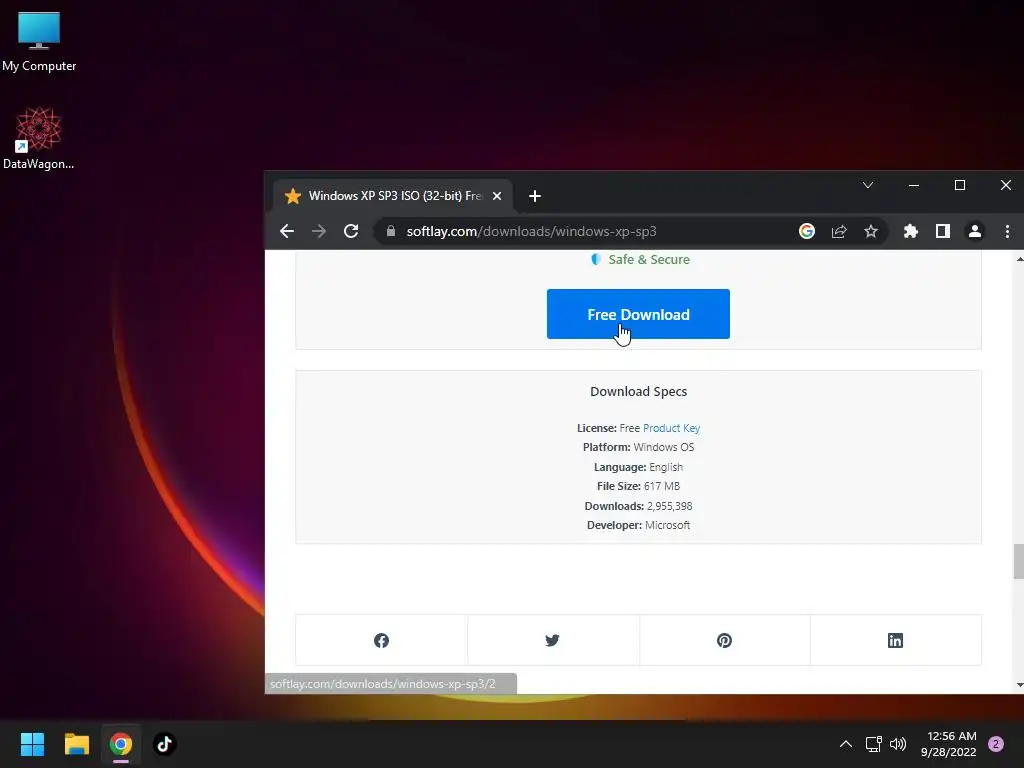Viewport: 1024px width, 768px height.
Task: Show hidden system tray icons
Action: click(846, 744)
